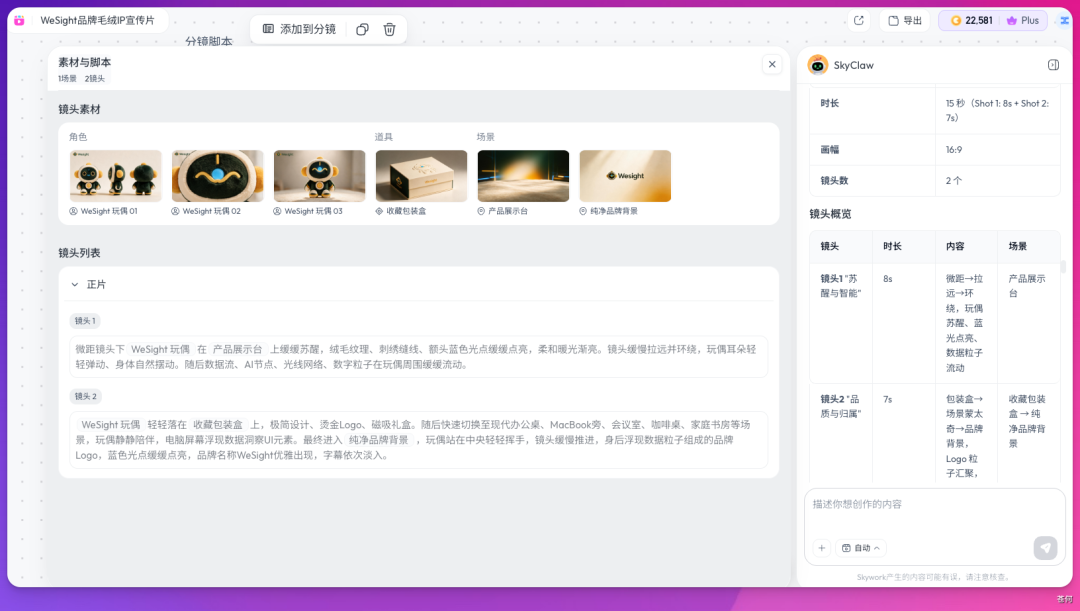Click the 添加到分镜 button label
1080x611 pixels.
point(308,29)
